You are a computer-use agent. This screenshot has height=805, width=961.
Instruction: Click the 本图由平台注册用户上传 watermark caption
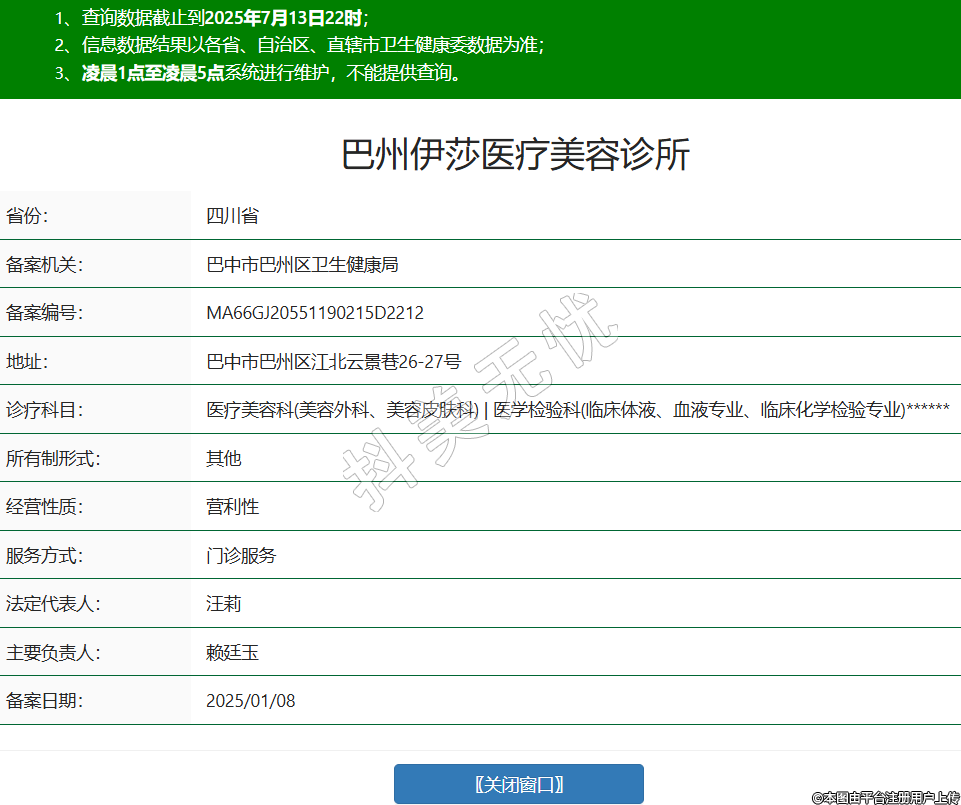[886, 797]
